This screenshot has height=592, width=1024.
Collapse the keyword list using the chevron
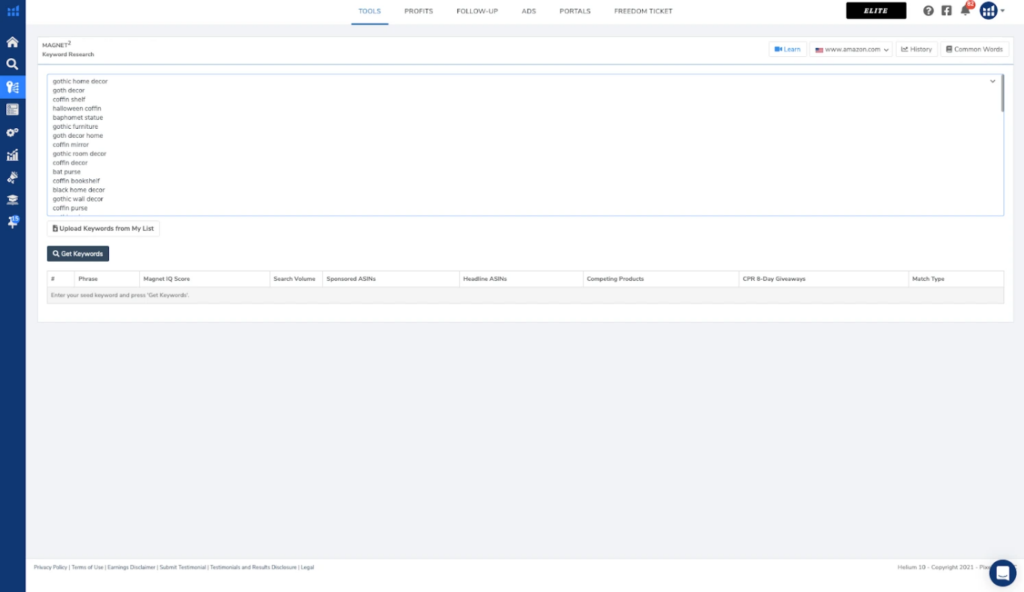coord(992,81)
